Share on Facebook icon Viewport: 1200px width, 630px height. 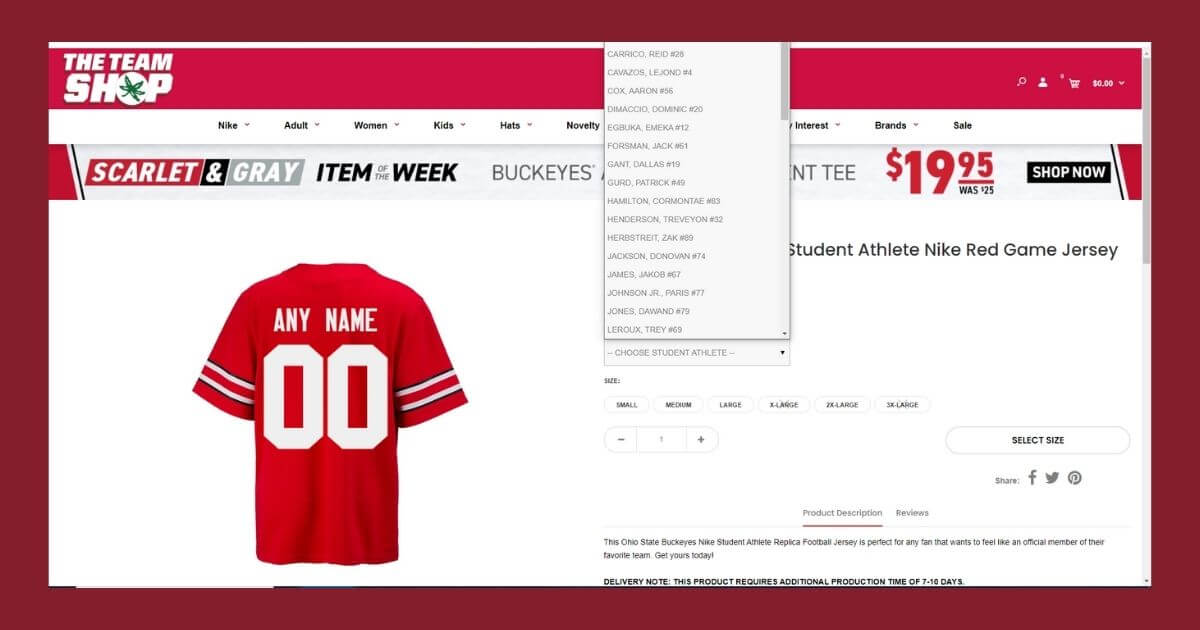pos(1032,478)
